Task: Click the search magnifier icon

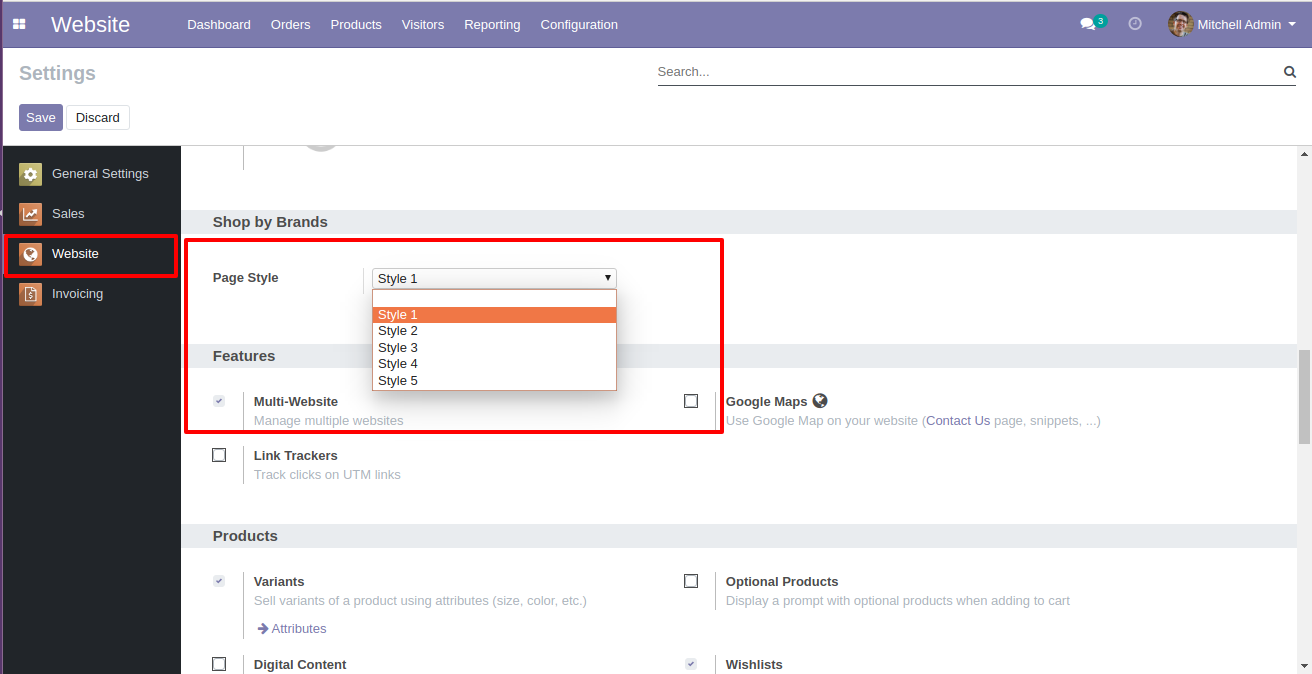Action: (x=1290, y=72)
